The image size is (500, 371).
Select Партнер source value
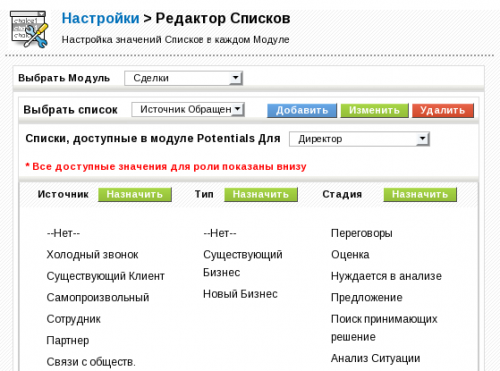pos(68,340)
